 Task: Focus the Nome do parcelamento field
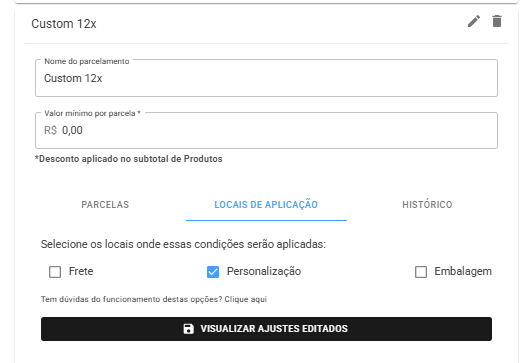click(x=266, y=78)
